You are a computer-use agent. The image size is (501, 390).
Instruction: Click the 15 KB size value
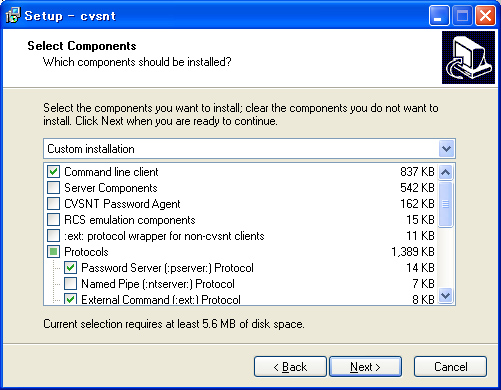420,220
